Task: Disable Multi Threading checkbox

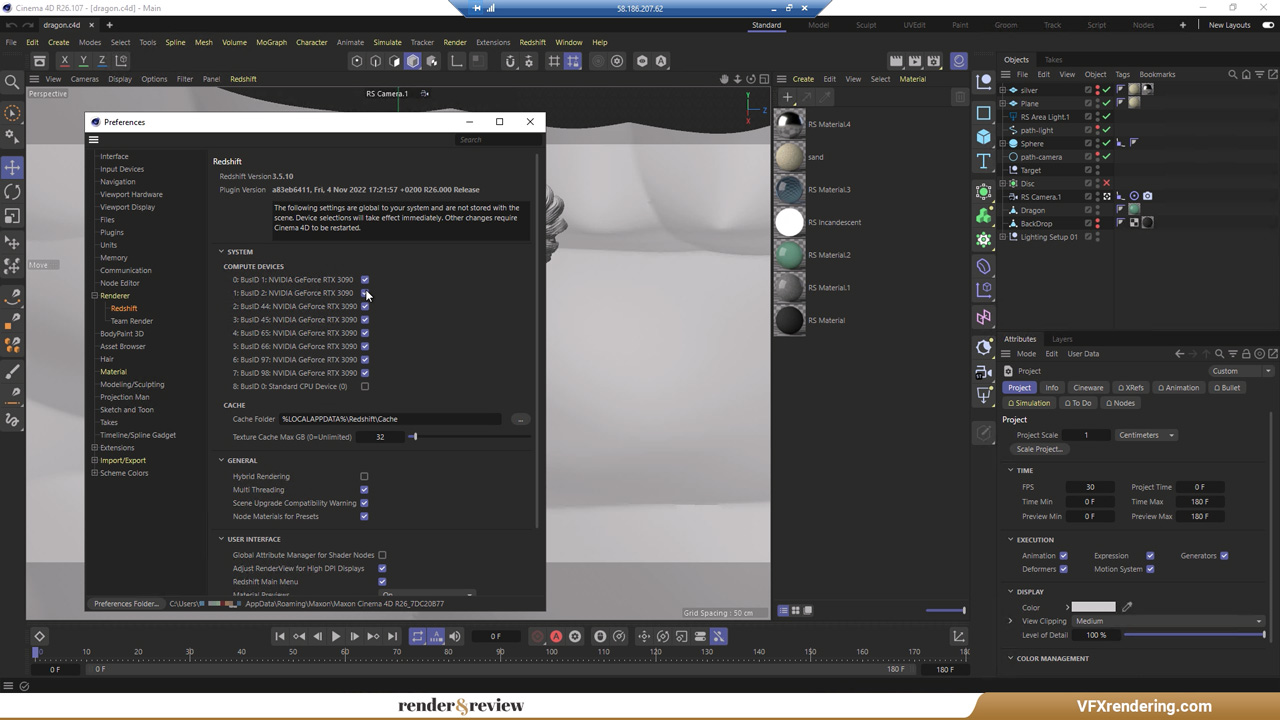Action: (x=364, y=490)
